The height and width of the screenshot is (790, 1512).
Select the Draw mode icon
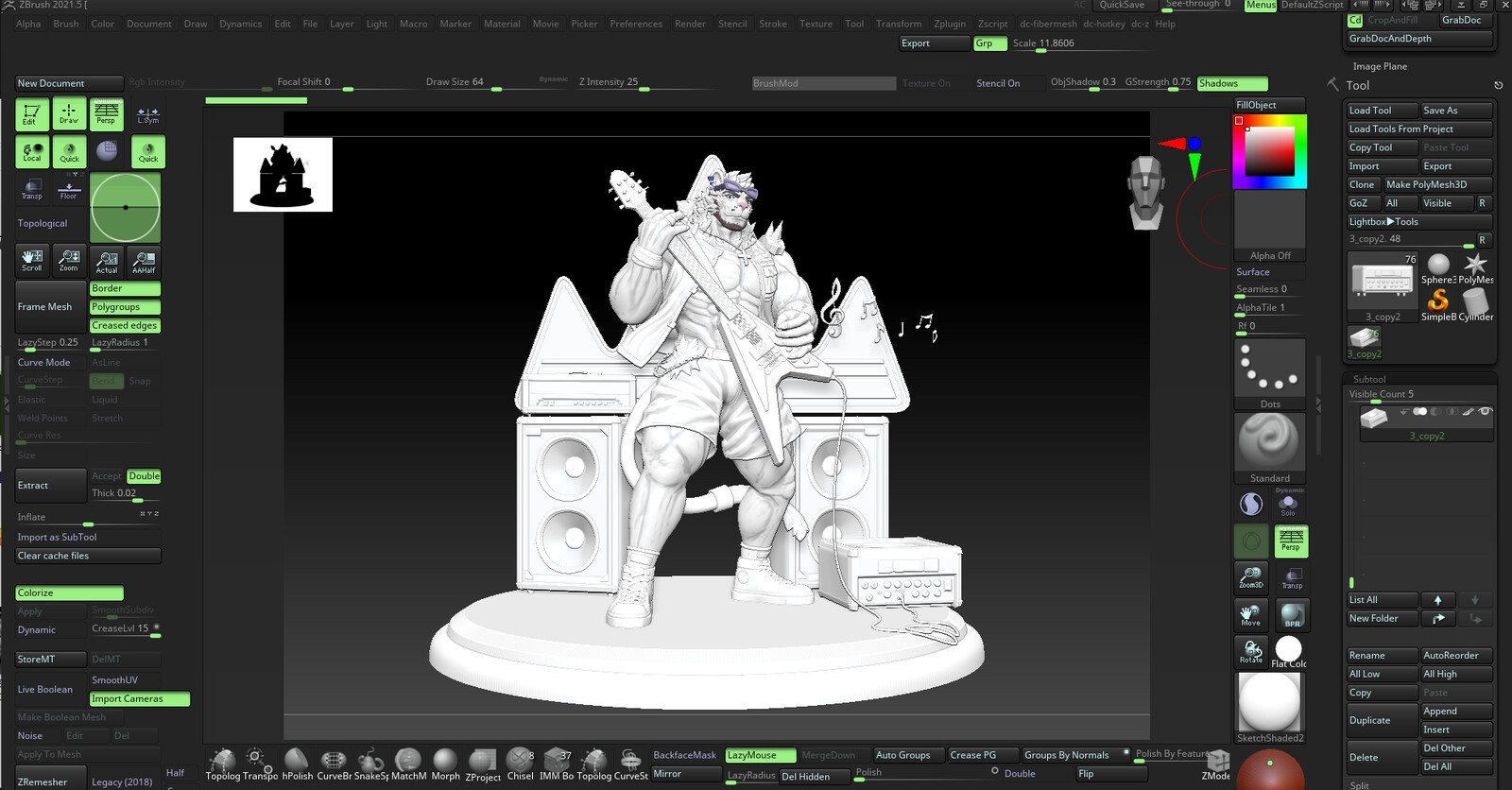(69, 114)
